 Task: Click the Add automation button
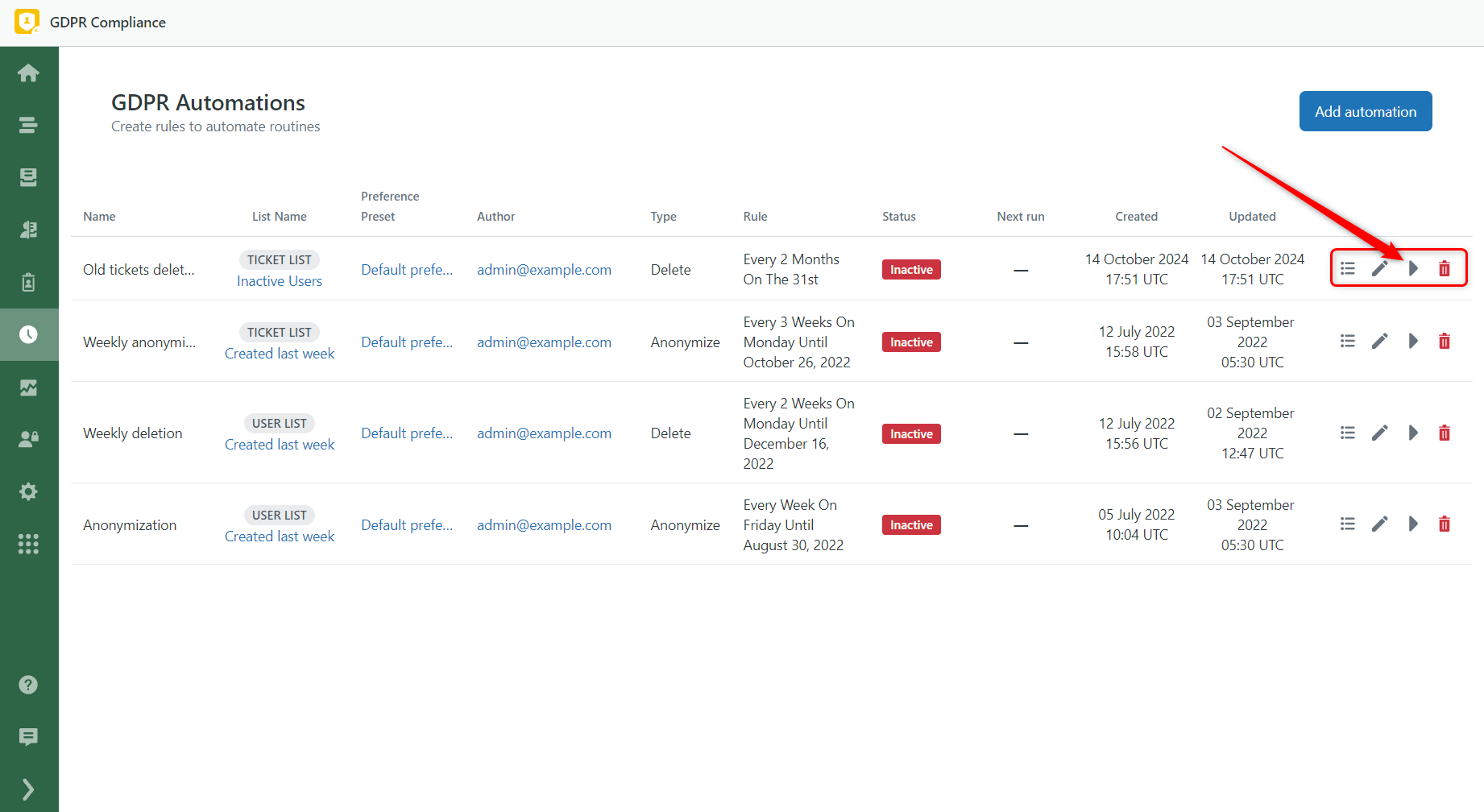[1366, 111]
